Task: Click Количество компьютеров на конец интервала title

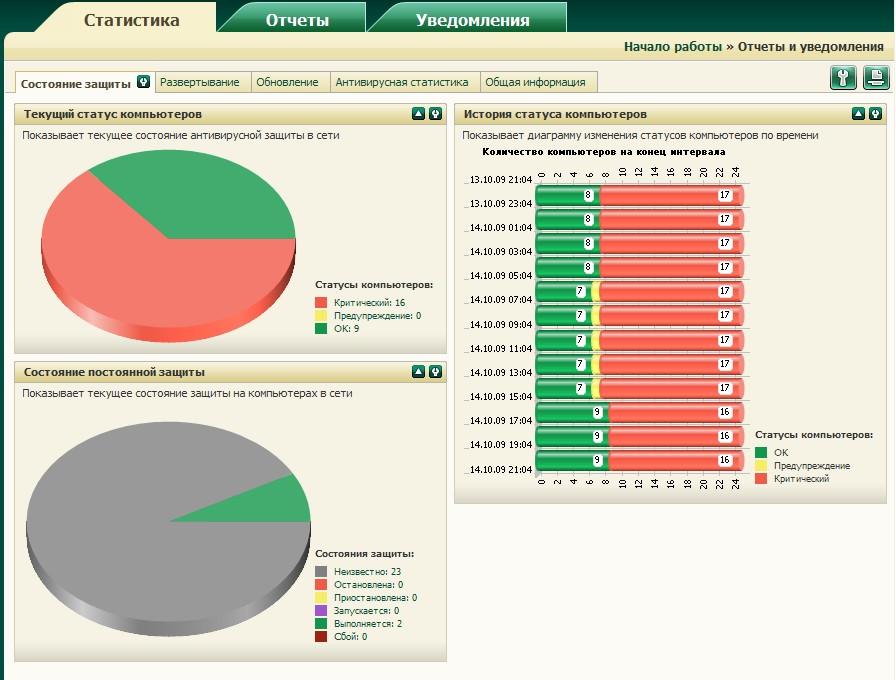Action: coord(603,152)
